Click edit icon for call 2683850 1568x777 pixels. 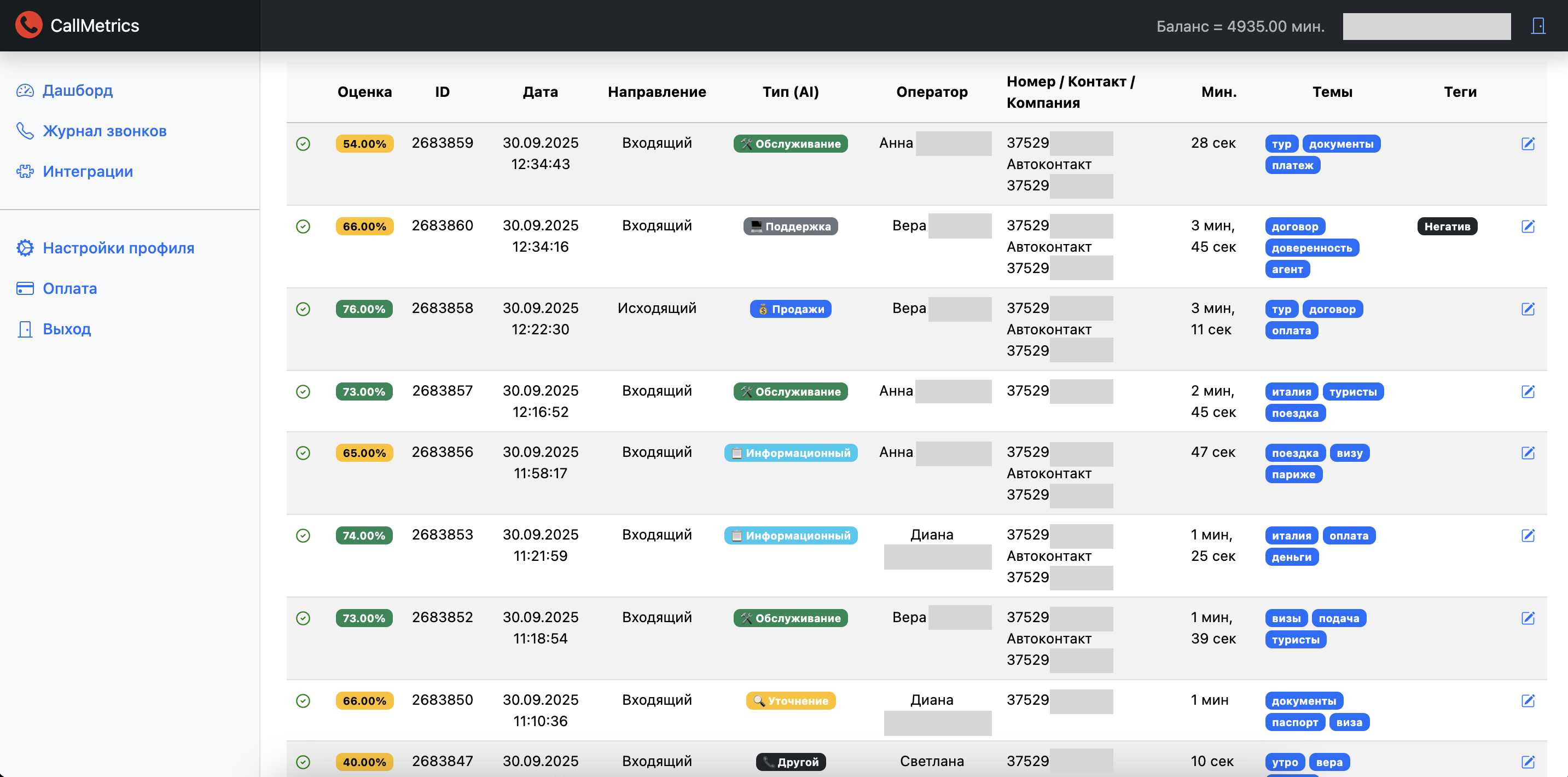1528,701
